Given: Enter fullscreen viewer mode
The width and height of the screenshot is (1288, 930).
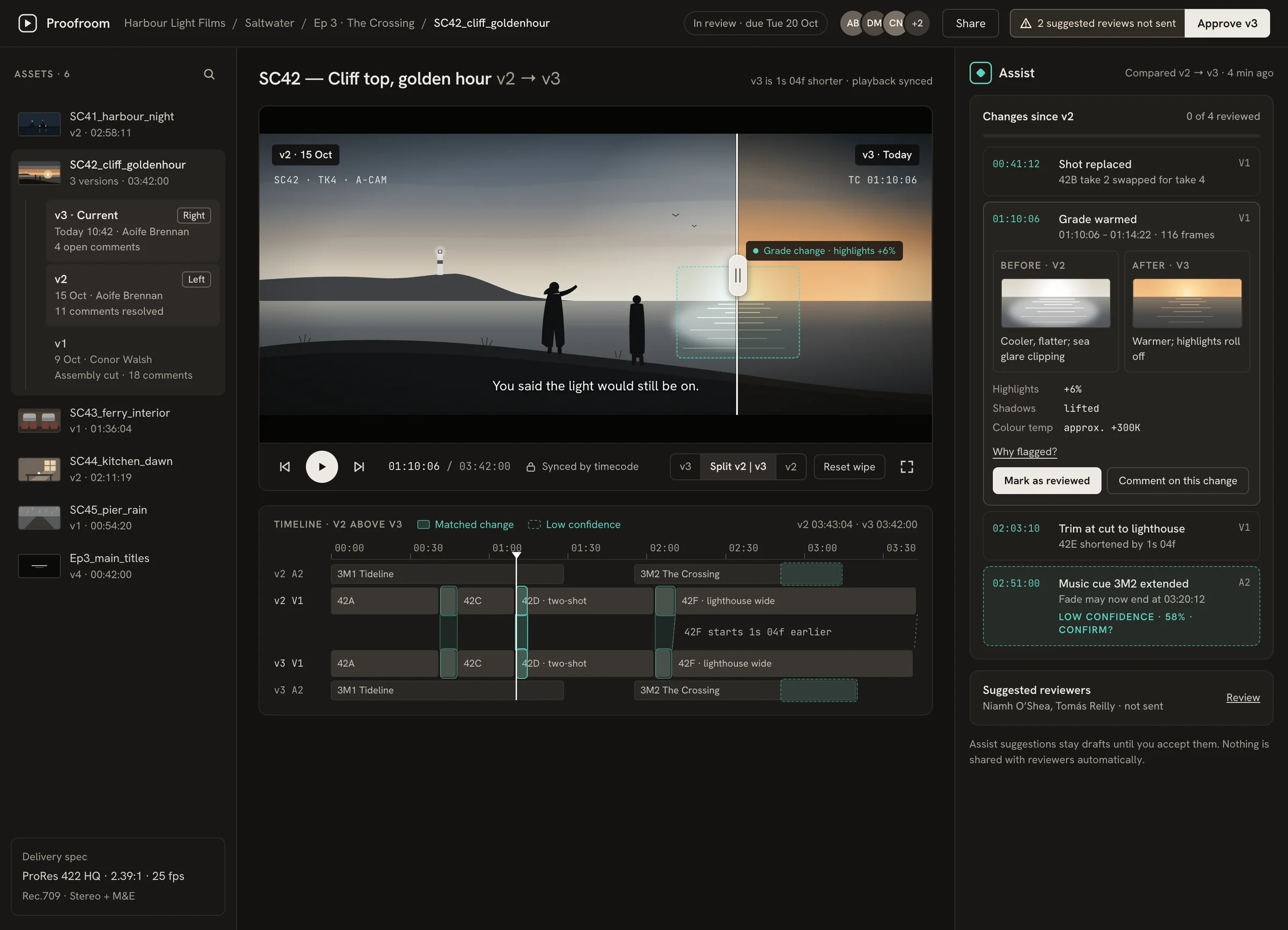Looking at the screenshot, I should 907,467.
